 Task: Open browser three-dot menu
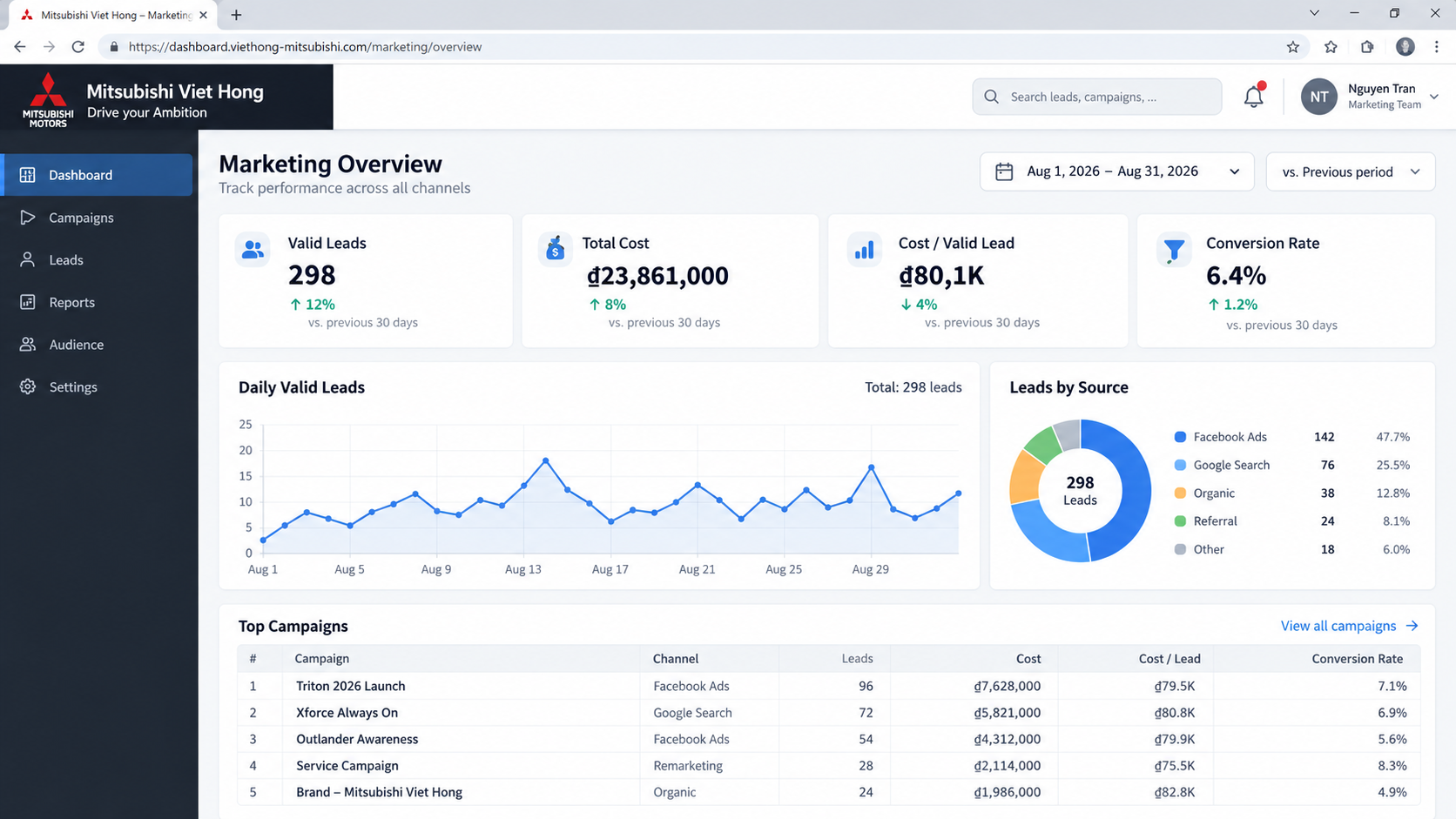pyautogui.click(x=1437, y=47)
